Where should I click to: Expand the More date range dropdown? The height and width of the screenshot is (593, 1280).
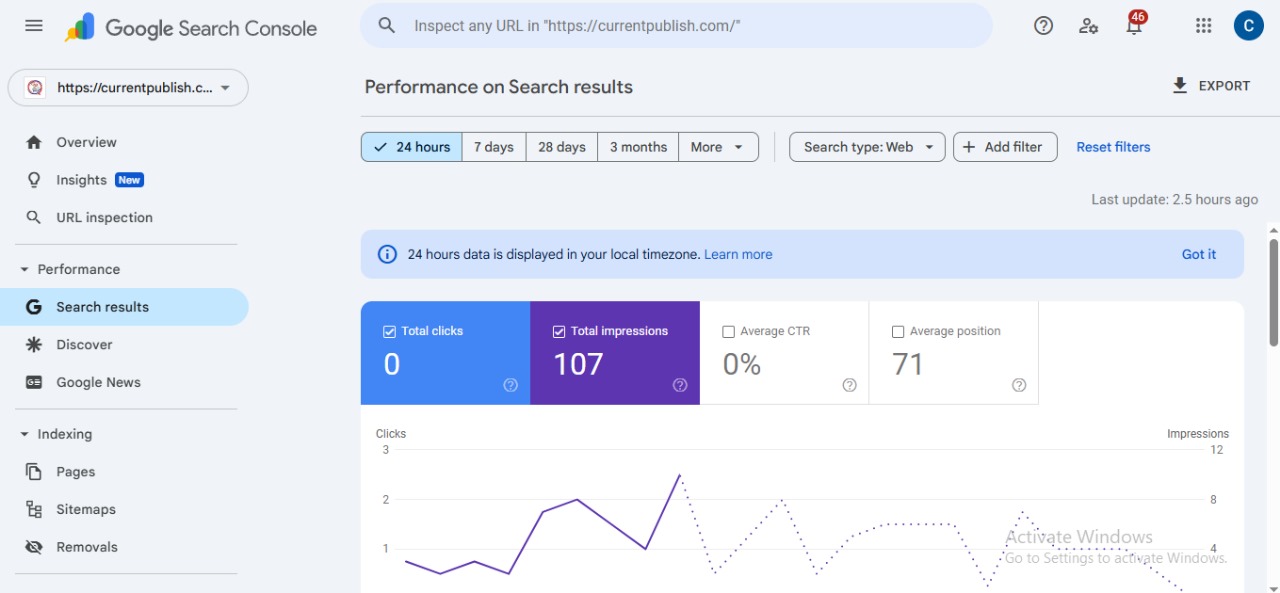718,147
